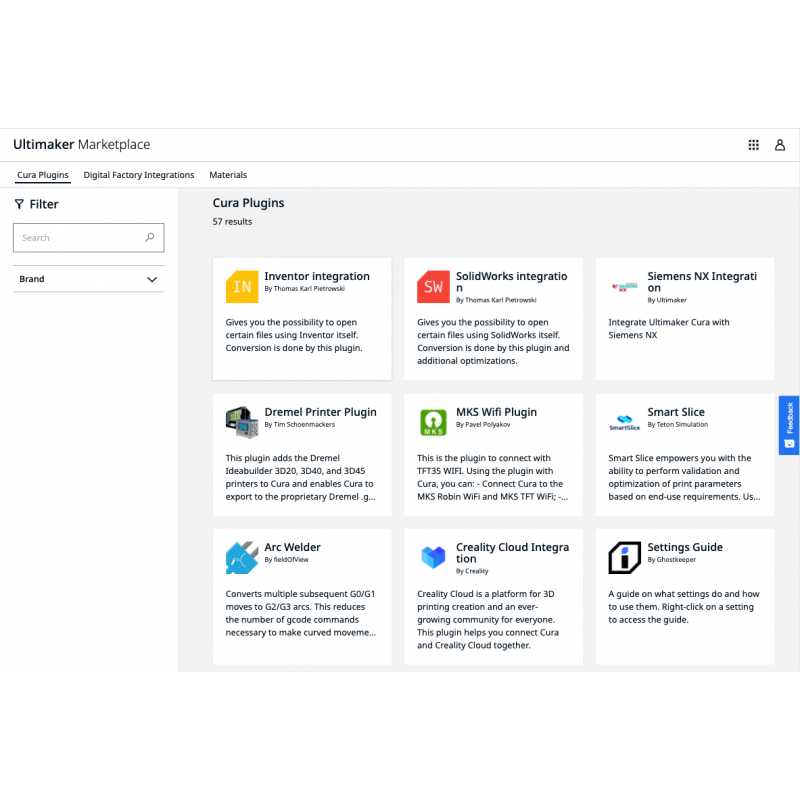Select the Cura Plugins tab
Viewport: 800px width, 800px height.
pyautogui.click(x=43, y=175)
